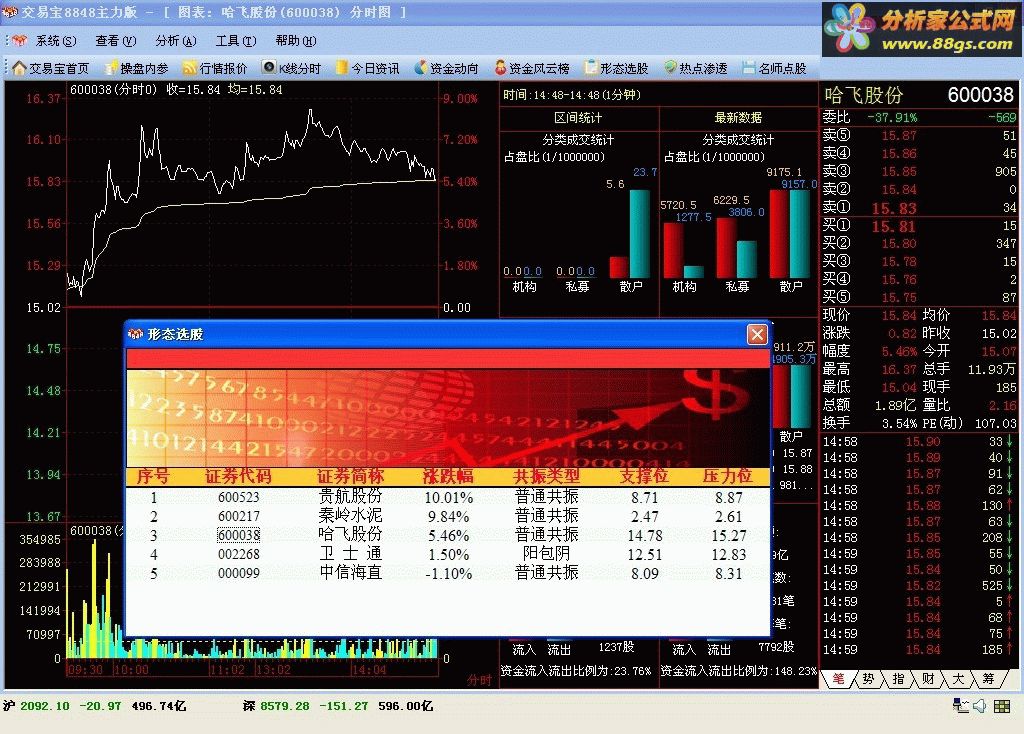Click the 深 index value 8579.28

pos(285,706)
